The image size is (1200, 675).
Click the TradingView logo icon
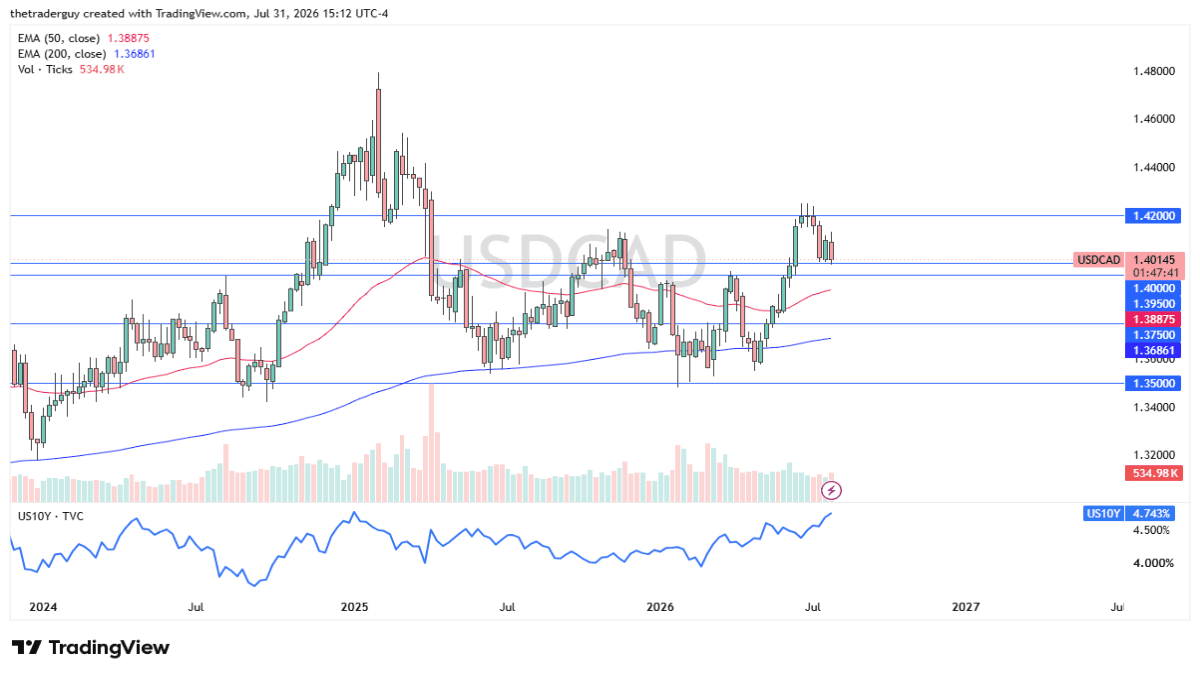pos(27,647)
